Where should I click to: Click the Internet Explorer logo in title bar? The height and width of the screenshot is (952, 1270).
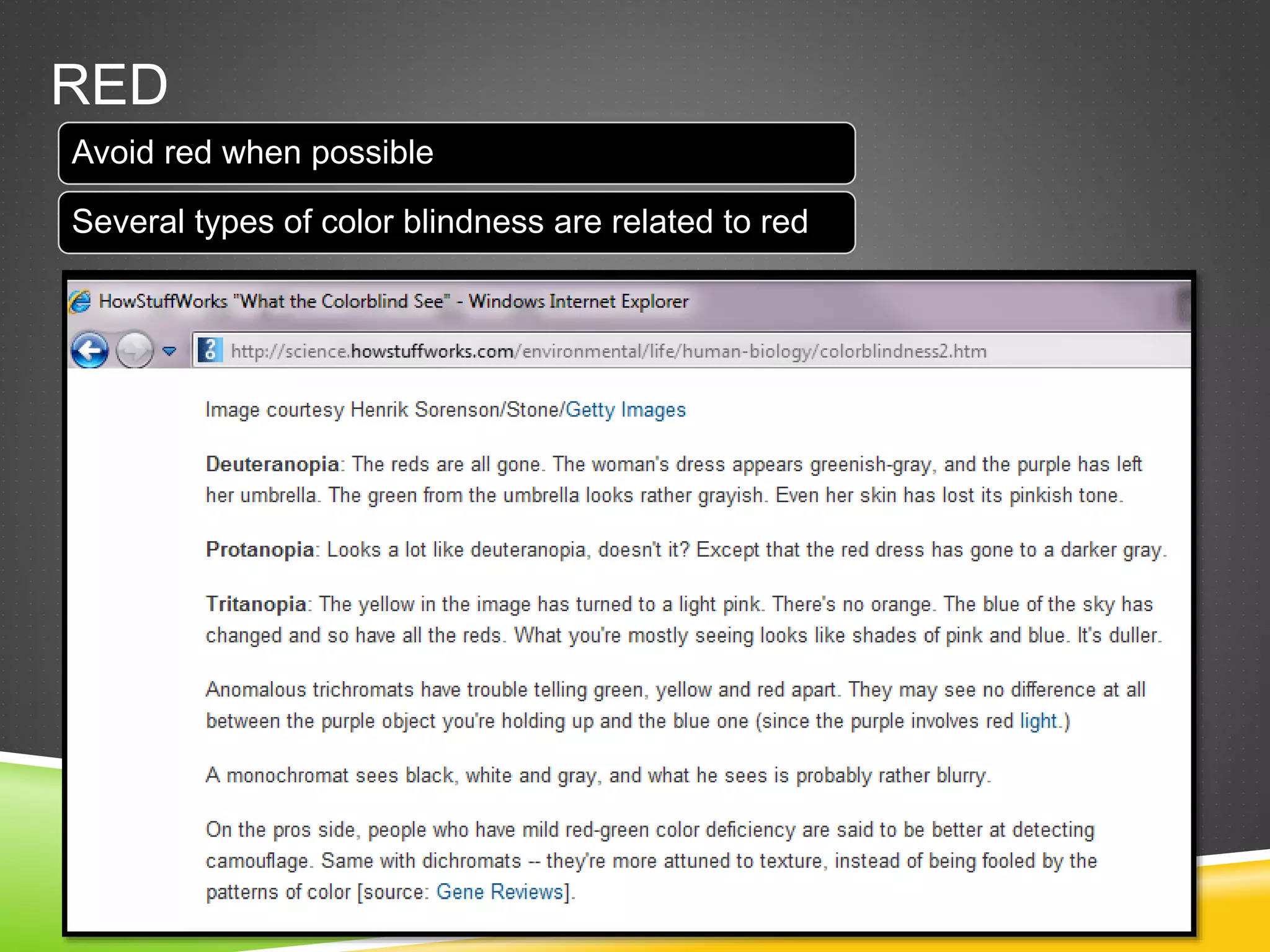pos(81,301)
